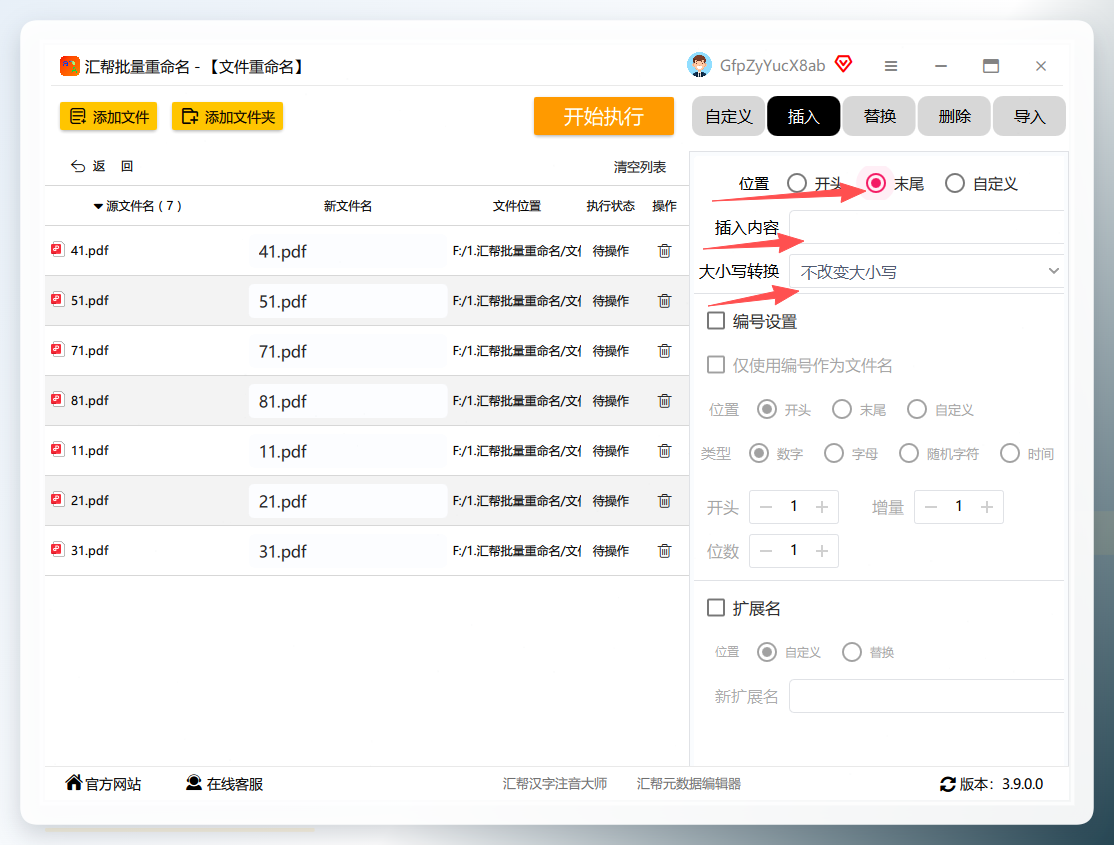The height and width of the screenshot is (845, 1114).
Task: Open 在线客服 support link
Action: coord(225,783)
